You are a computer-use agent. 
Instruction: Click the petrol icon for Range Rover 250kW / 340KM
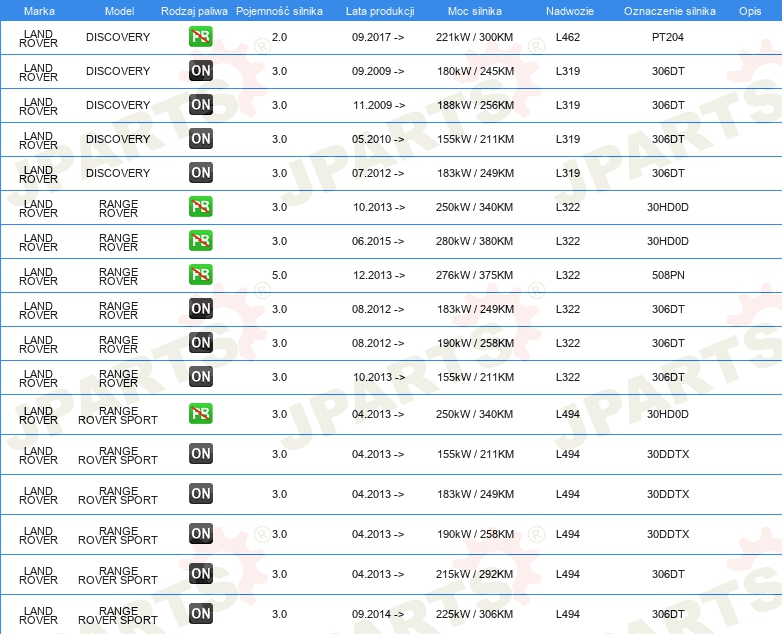click(x=200, y=207)
